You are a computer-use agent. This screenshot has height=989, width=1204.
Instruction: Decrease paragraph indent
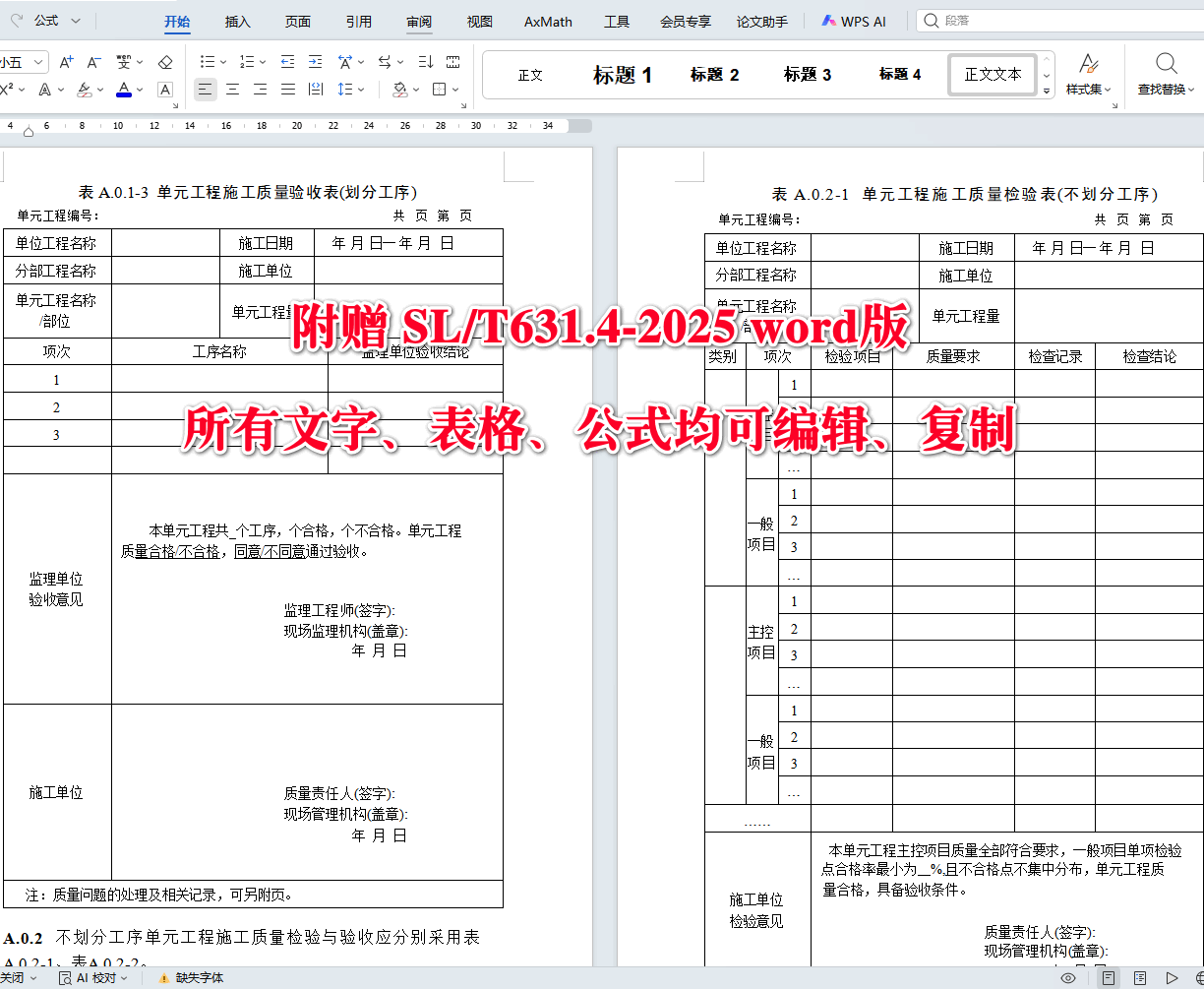click(287, 62)
